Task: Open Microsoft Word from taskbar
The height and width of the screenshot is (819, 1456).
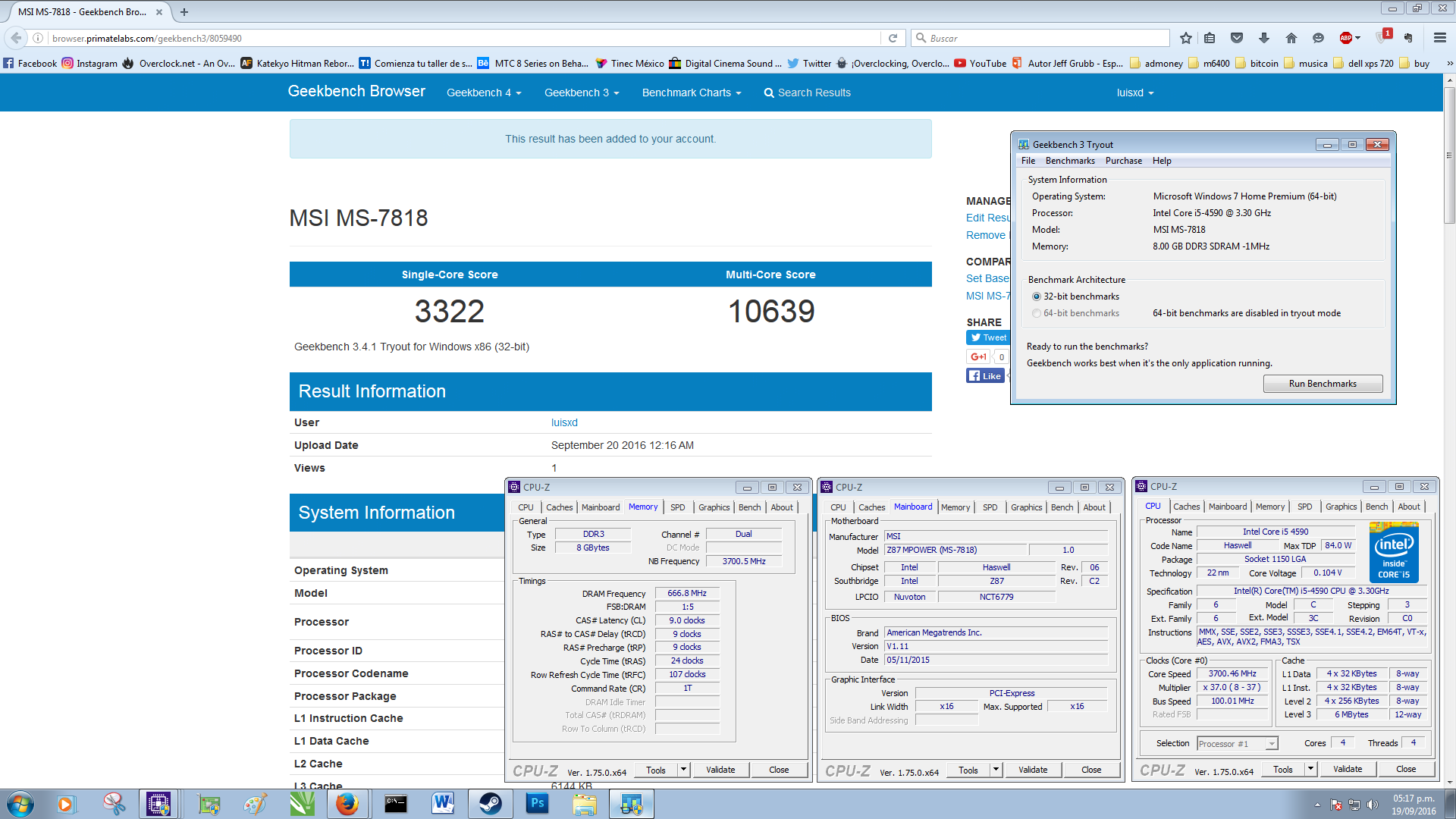Action: [x=443, y=804]
